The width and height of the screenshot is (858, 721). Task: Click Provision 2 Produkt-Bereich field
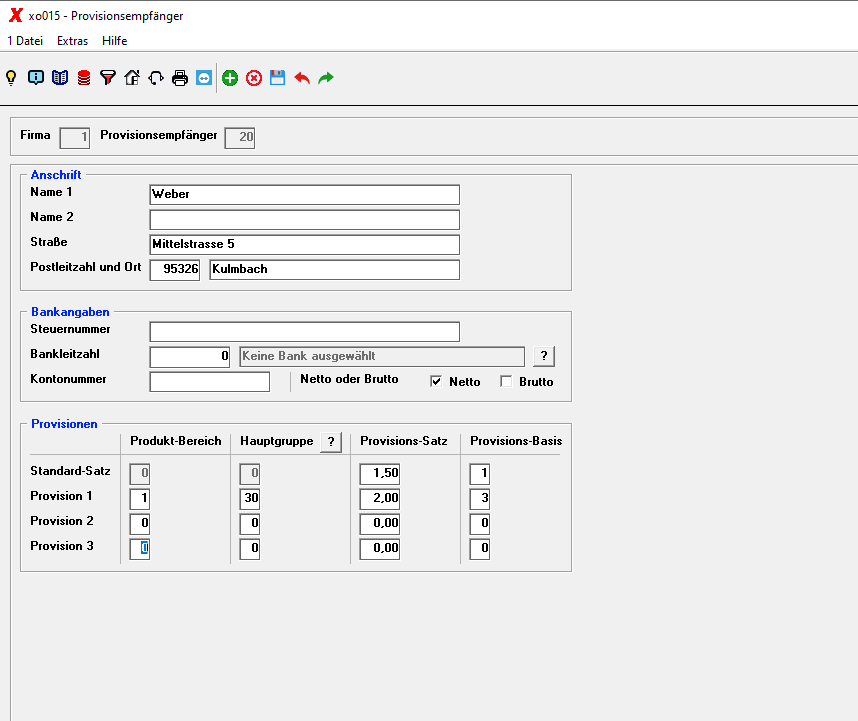point(140,524)
